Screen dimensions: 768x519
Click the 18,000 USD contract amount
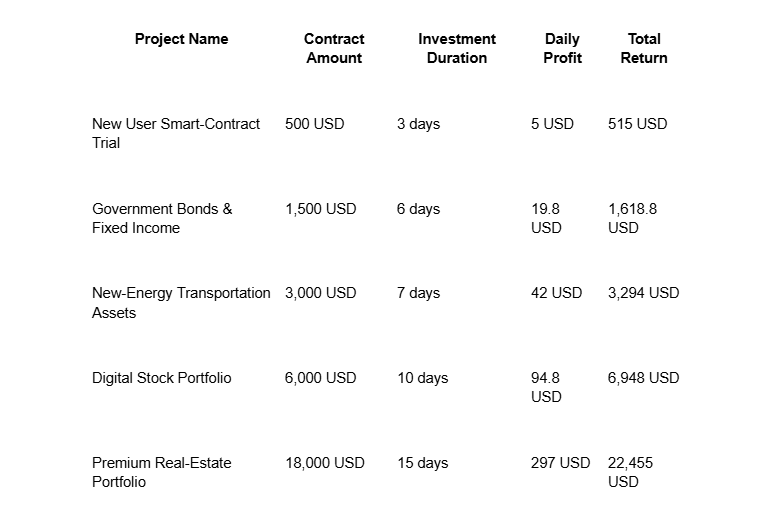coord(325,463)
